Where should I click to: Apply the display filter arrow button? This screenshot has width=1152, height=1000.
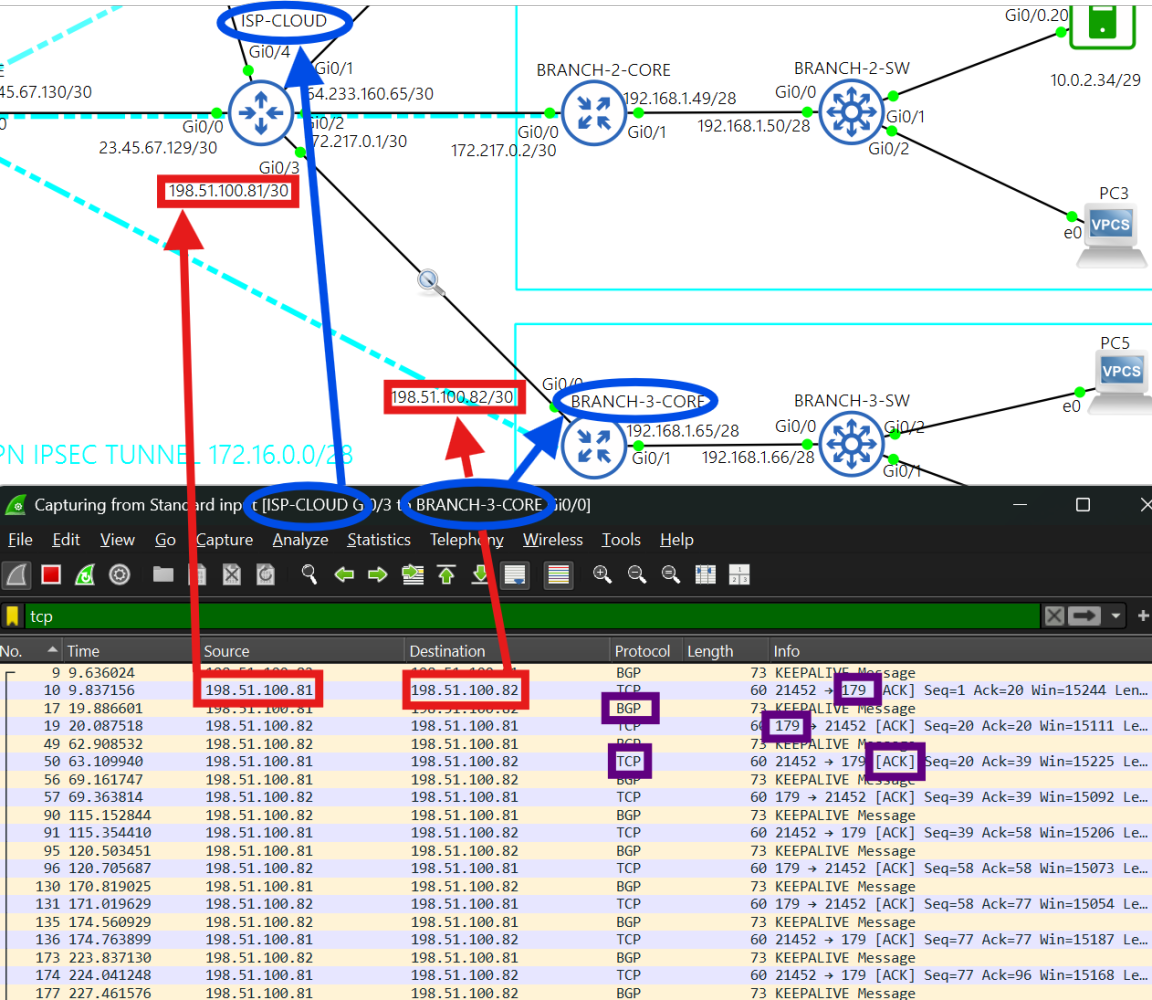coord(1085,617)
